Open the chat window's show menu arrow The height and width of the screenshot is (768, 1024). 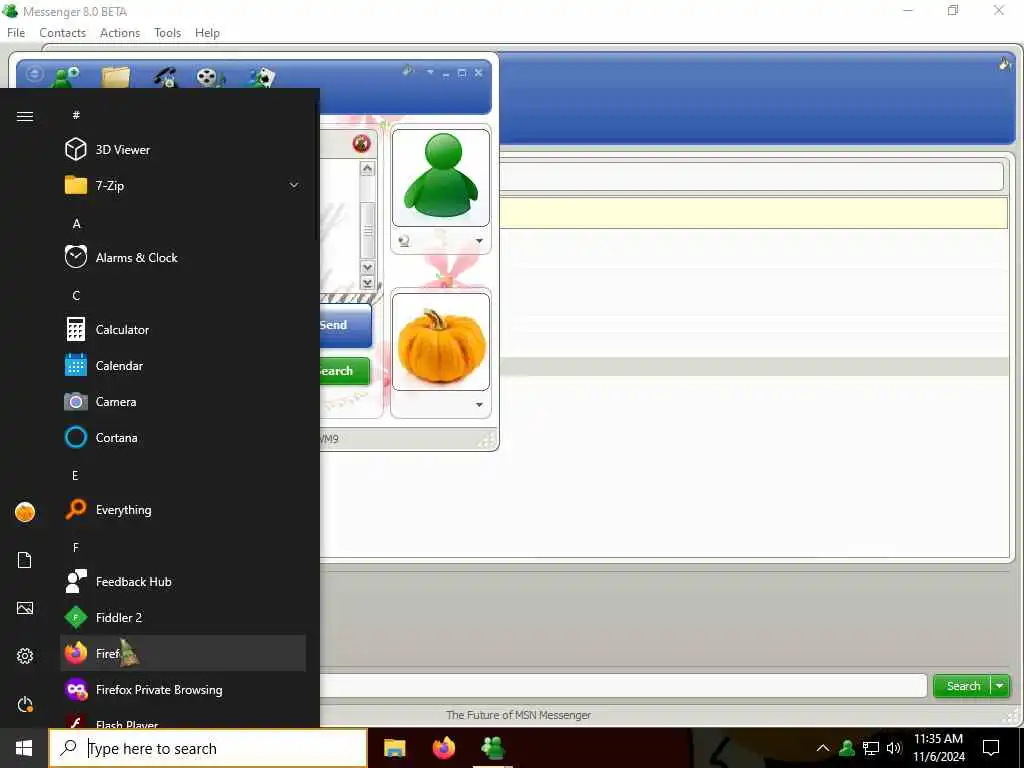click(430, 72)
